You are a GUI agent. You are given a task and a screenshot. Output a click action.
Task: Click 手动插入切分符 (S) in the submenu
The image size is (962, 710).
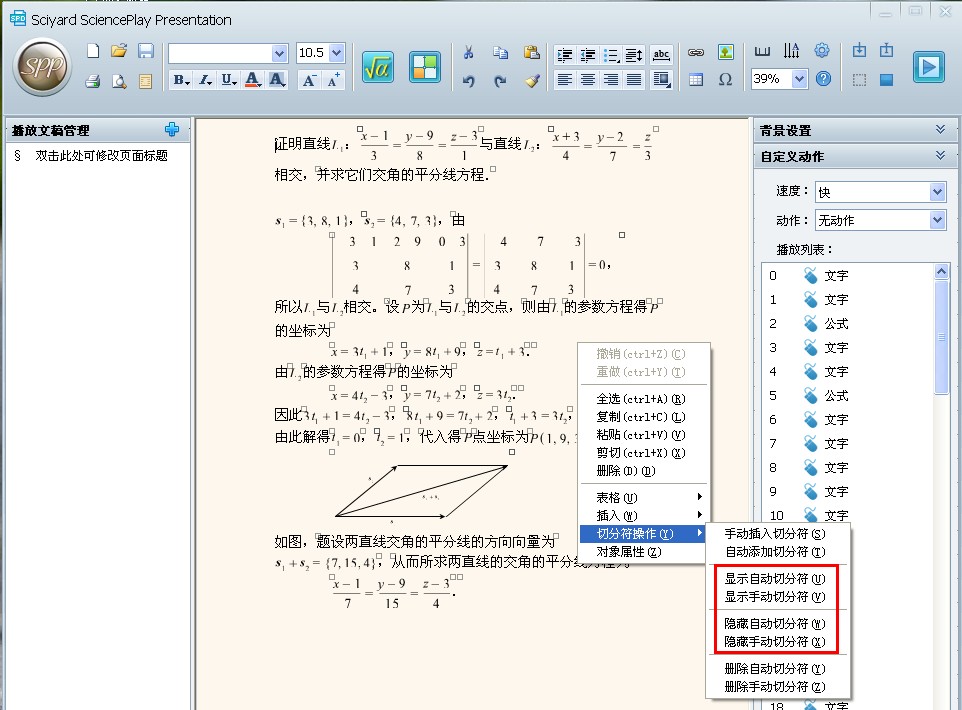(777, 534)
